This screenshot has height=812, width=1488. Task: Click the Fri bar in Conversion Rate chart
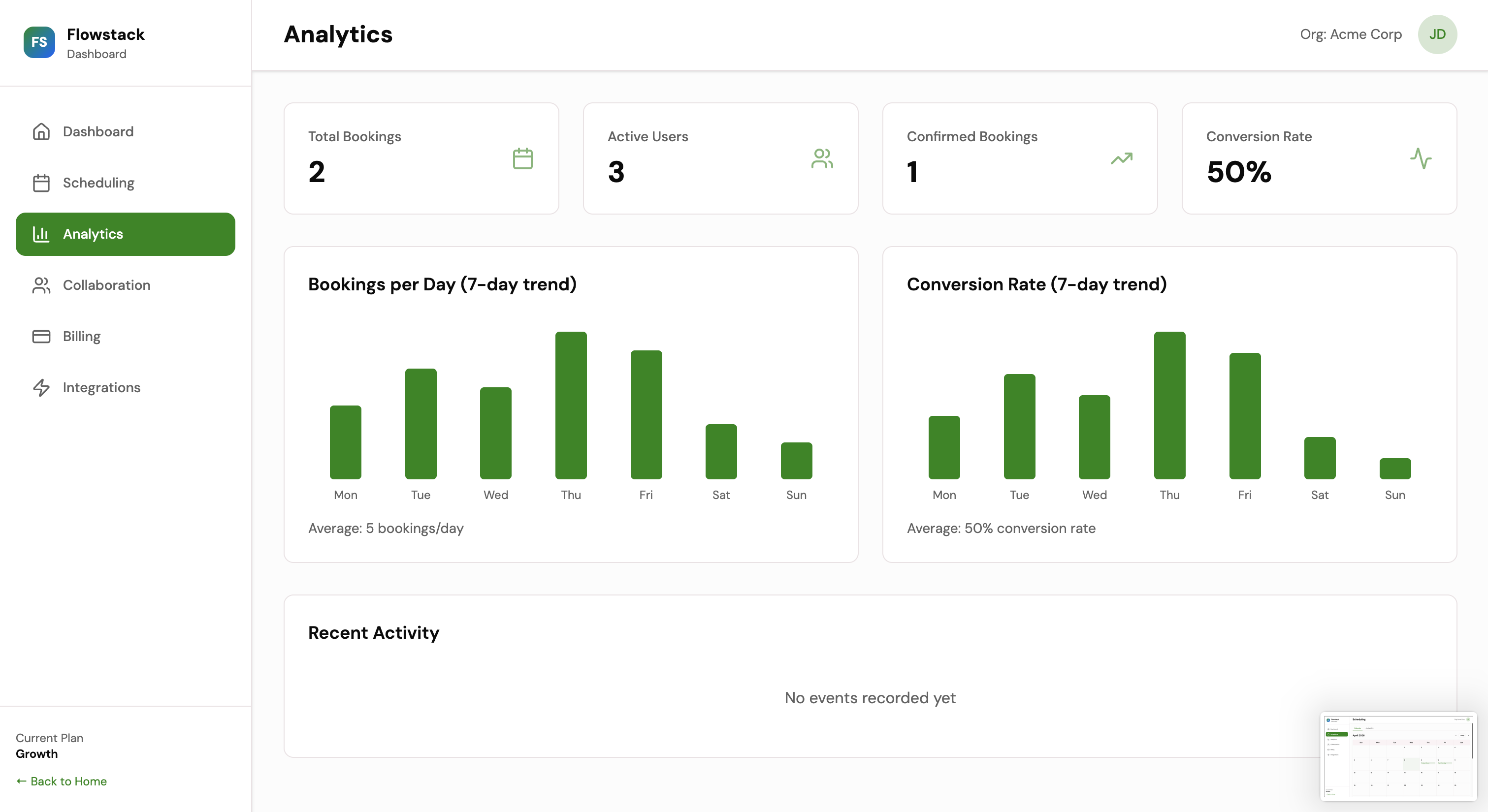coord(1244,416)
